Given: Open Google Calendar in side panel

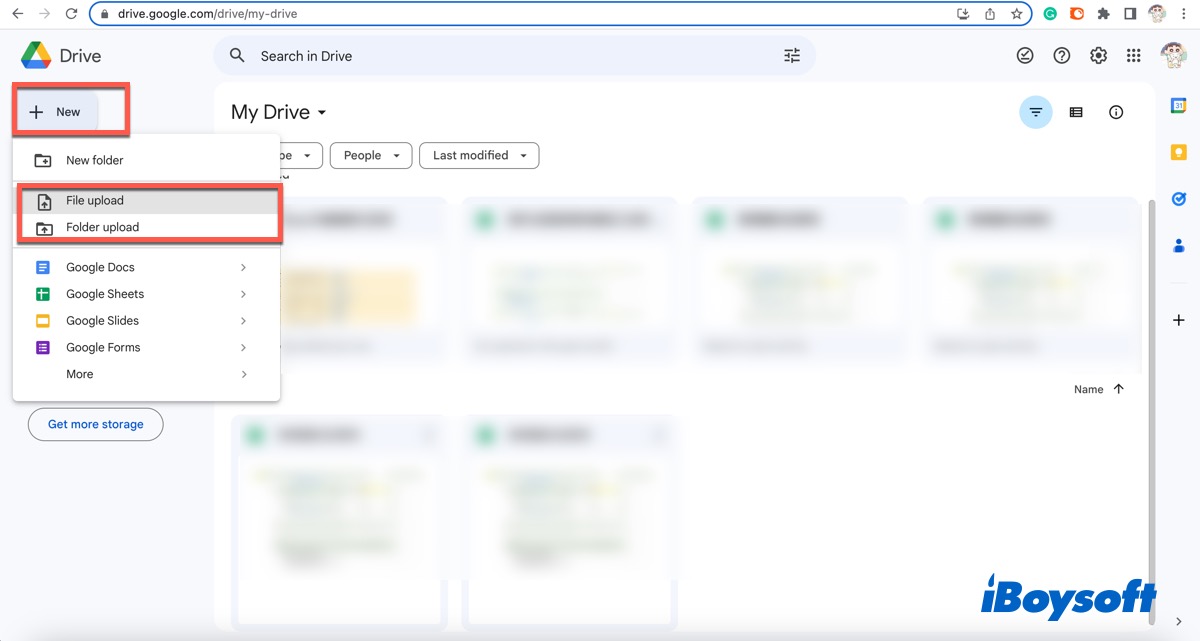Looking at the screenshot, I should click(x=1179, y=106).
